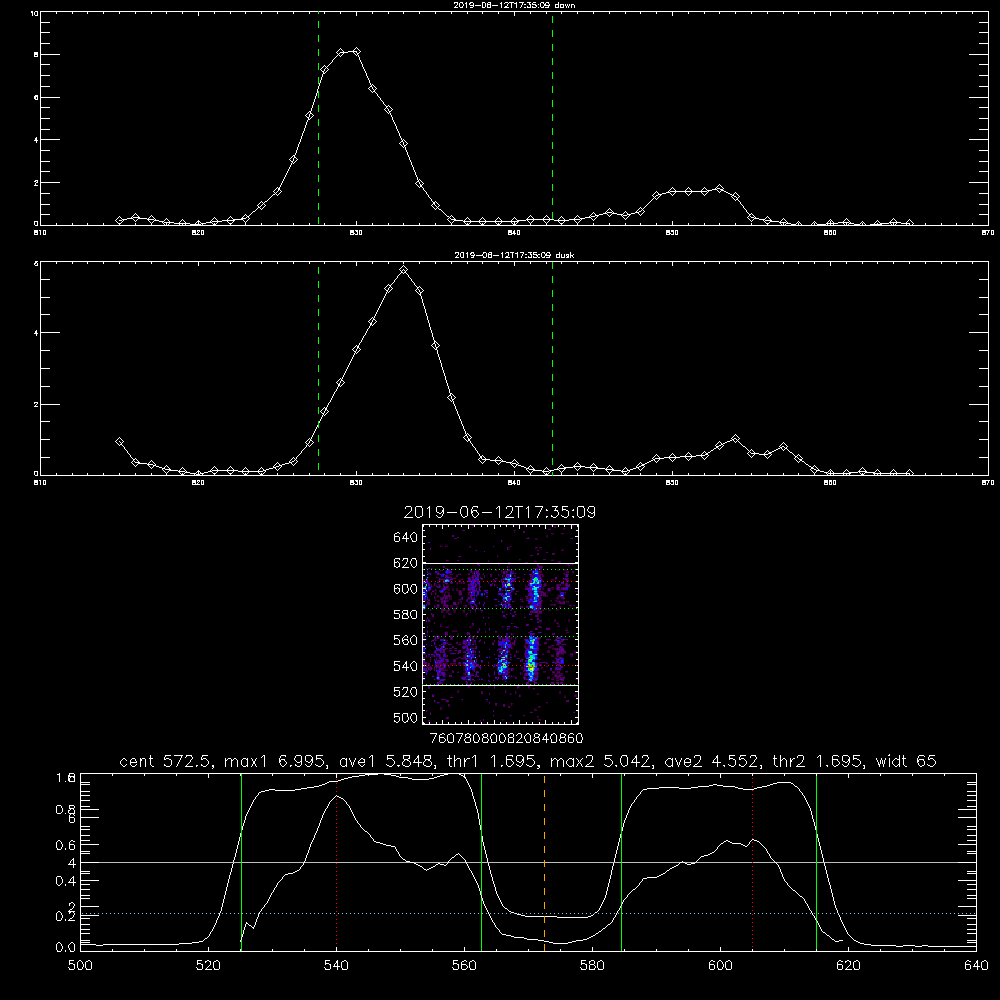Click x-axis label 520 on bottom profile plot

point(208,966)
